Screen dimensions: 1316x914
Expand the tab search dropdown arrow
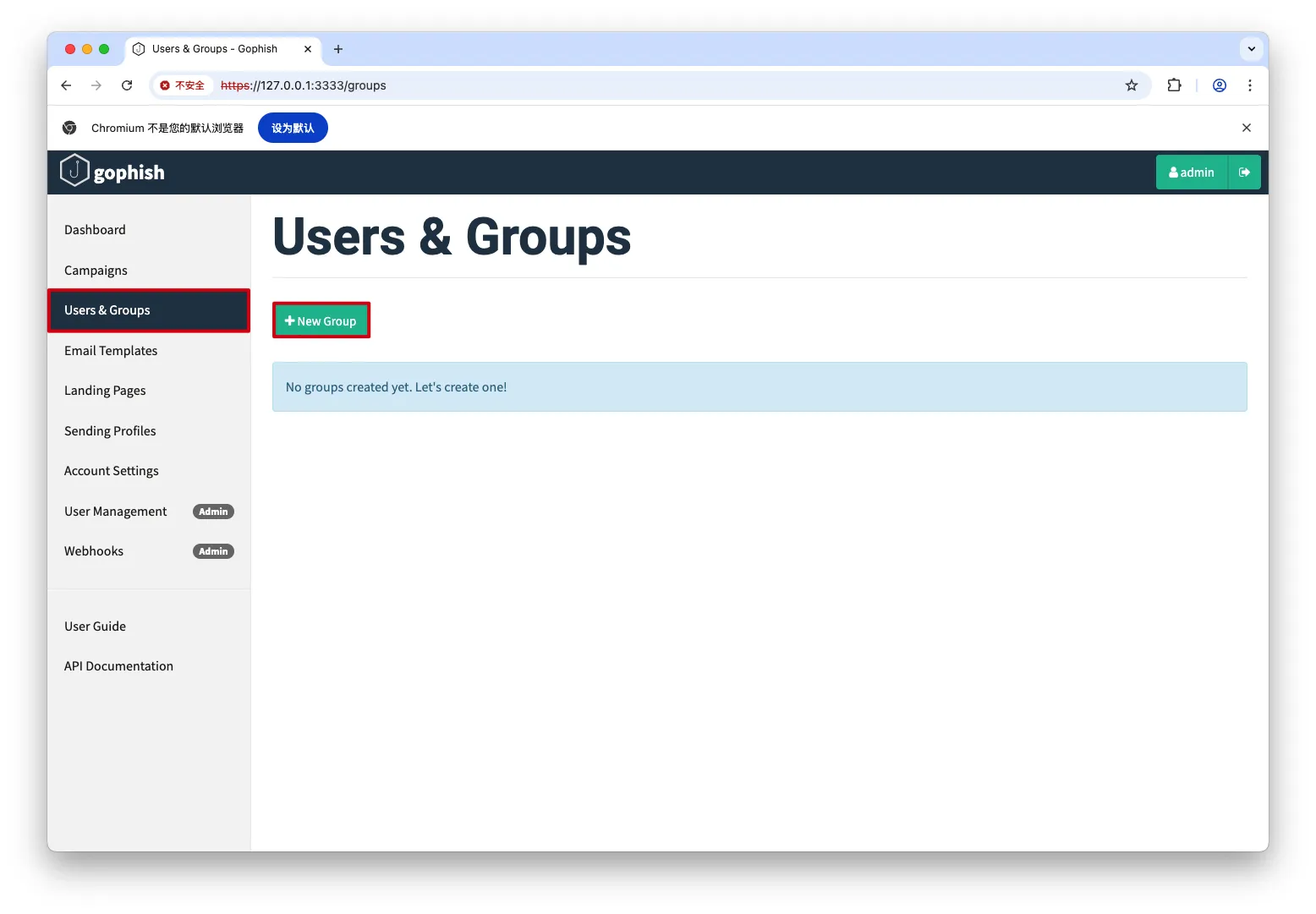pyautogui.click(x=1251, y=49)
